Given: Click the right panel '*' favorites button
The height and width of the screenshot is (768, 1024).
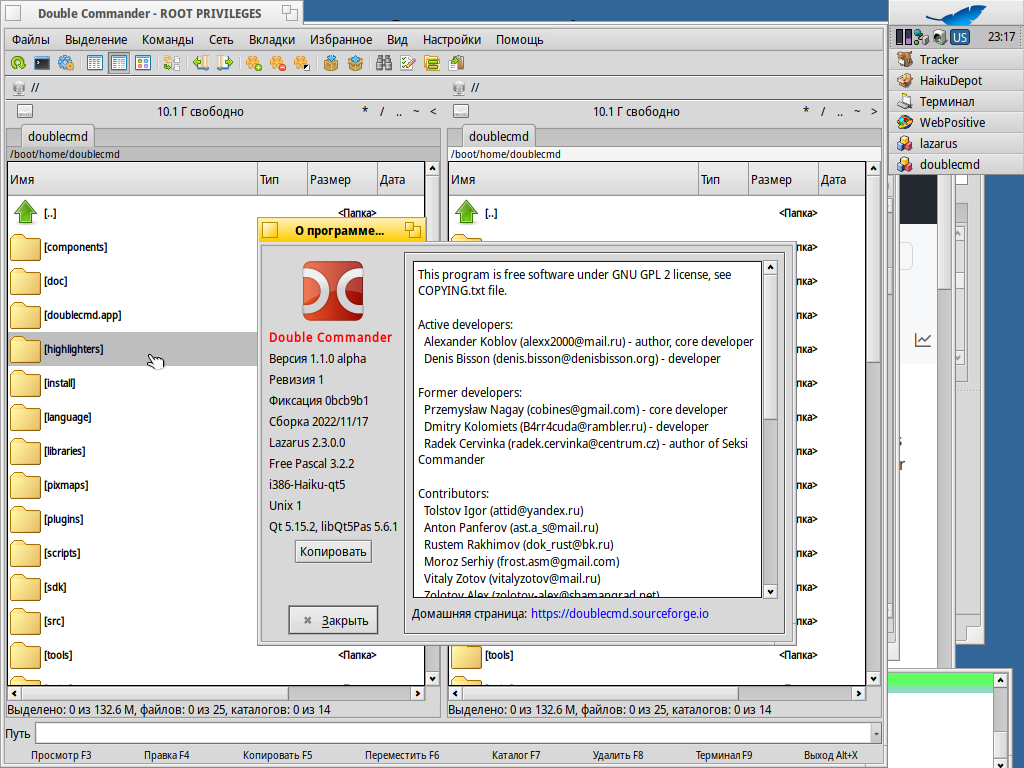Looking at the screenshot, I should [806, 112].
